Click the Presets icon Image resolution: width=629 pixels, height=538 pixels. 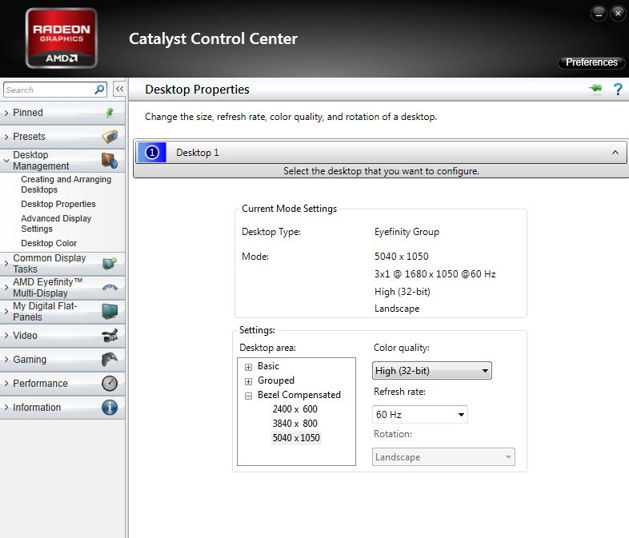tap(110, 136)
